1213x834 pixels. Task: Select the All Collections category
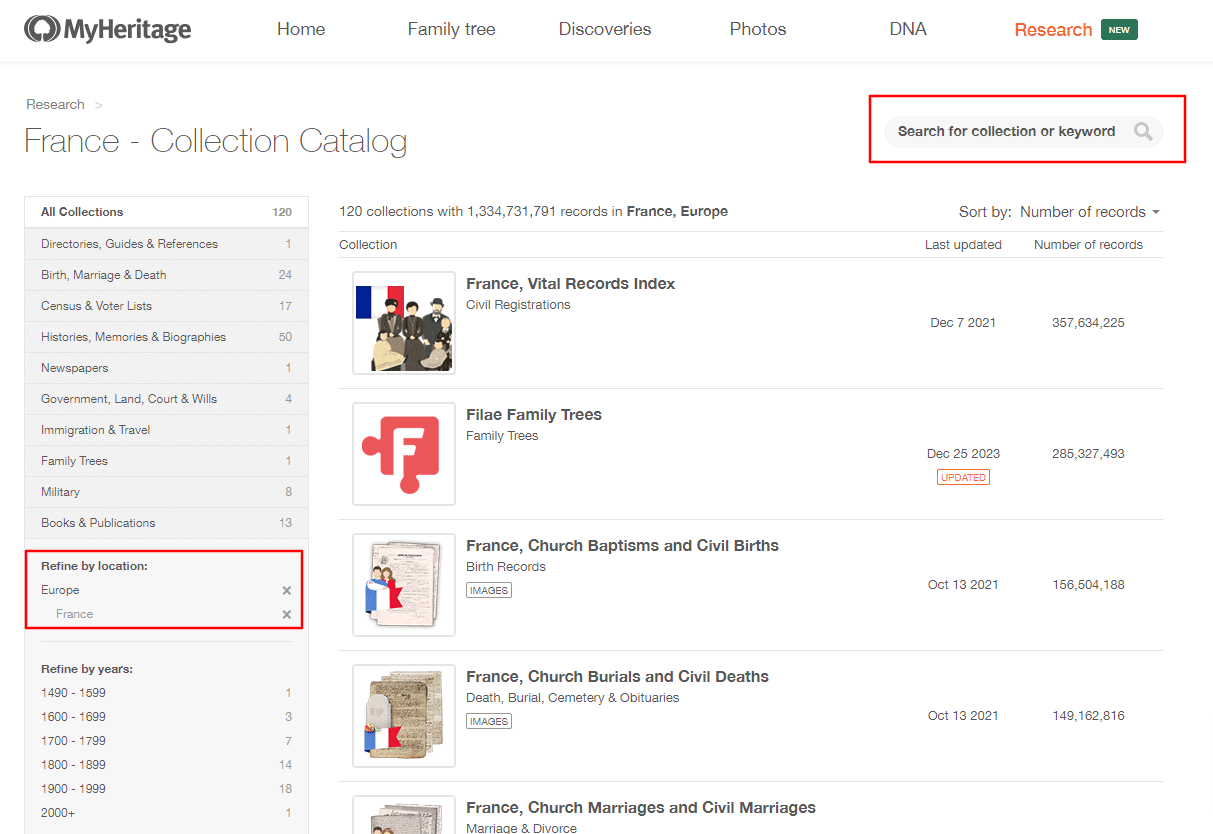point(166,212)
